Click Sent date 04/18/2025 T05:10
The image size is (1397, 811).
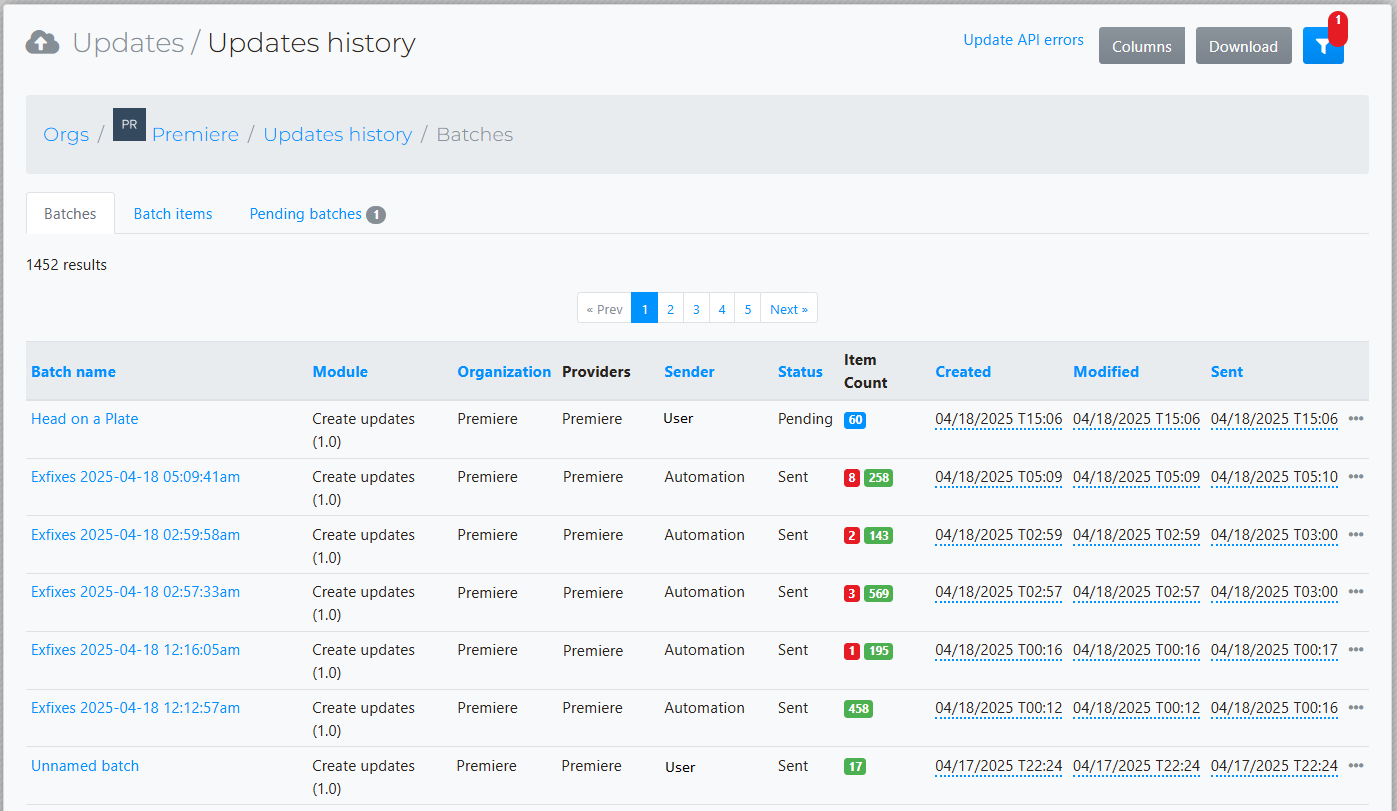[1274, 477]
